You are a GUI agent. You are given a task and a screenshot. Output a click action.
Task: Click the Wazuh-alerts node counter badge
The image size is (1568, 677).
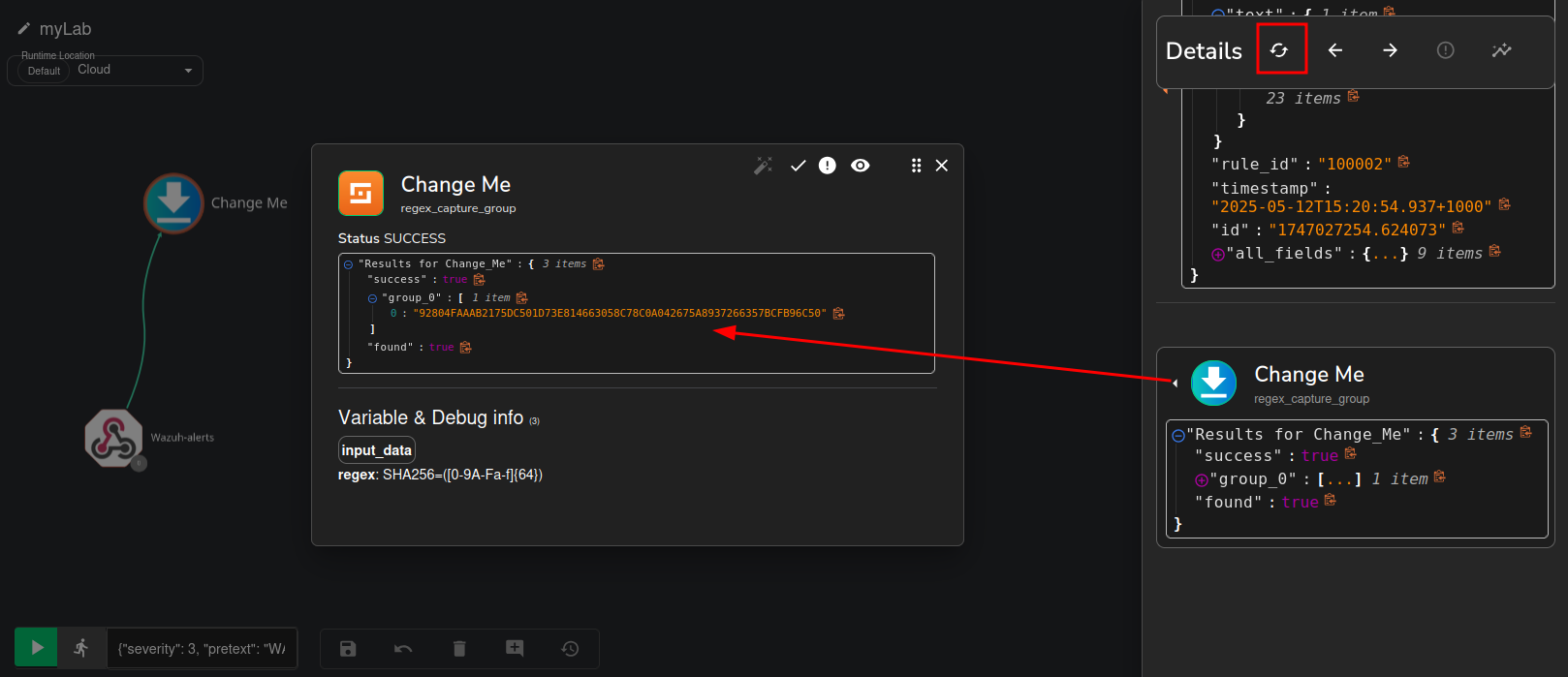point(139,463)
